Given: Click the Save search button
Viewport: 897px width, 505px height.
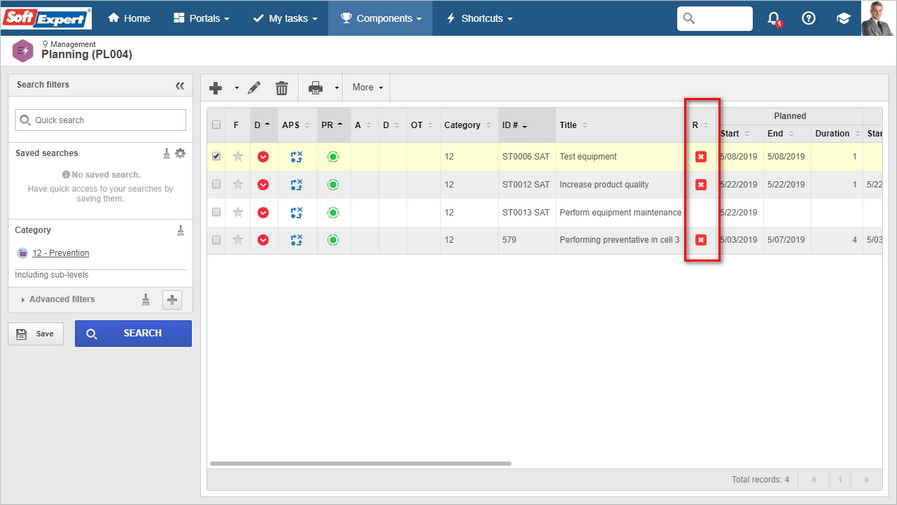Looking at the screenshot, I should [x=35, y=334].
